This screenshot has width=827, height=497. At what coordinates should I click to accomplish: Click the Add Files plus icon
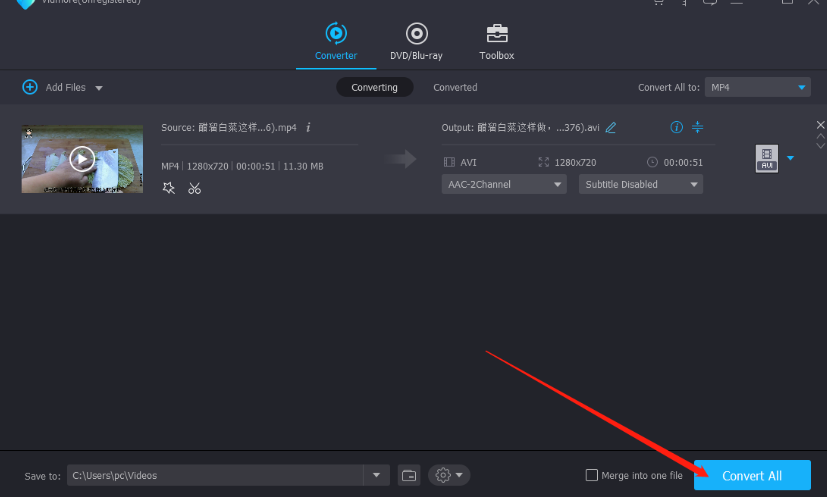30,87
